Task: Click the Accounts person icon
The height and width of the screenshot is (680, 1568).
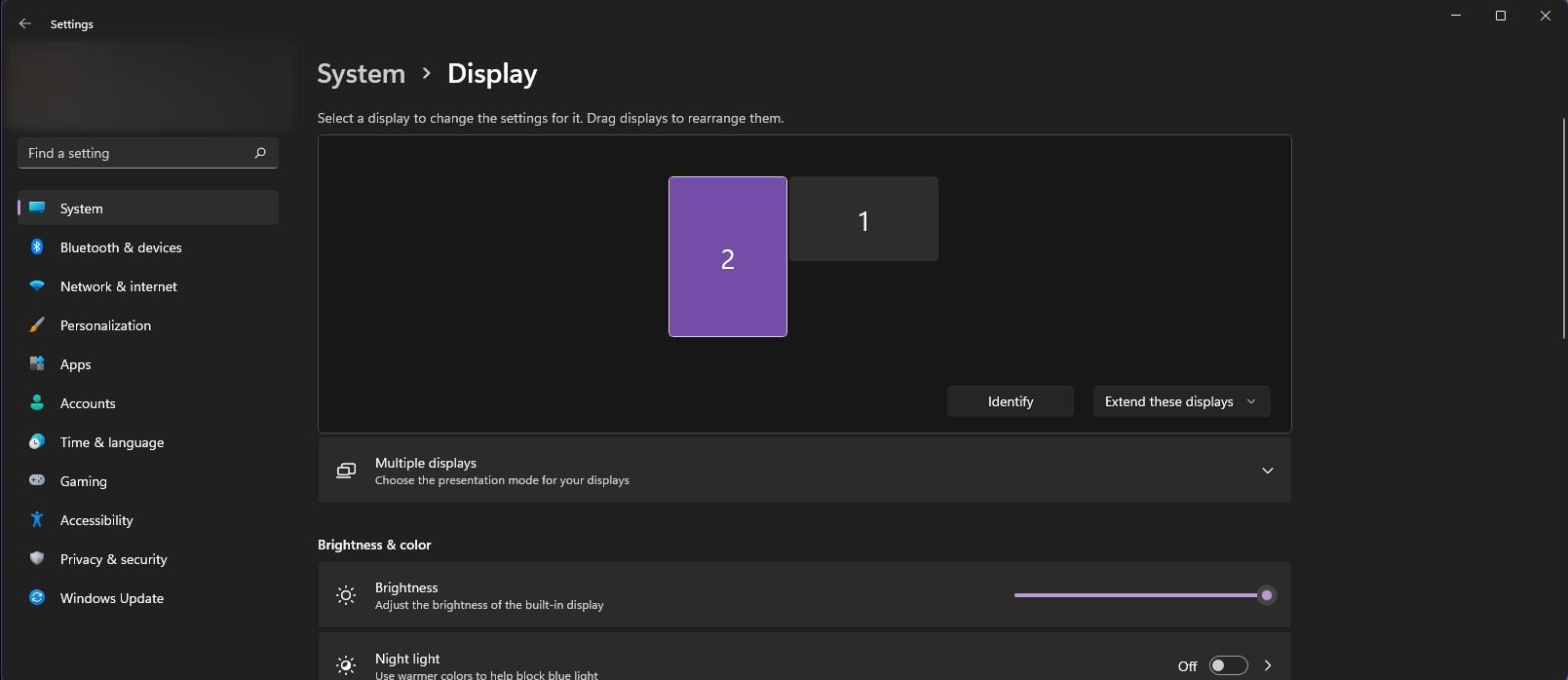Action: coord(37,403)
